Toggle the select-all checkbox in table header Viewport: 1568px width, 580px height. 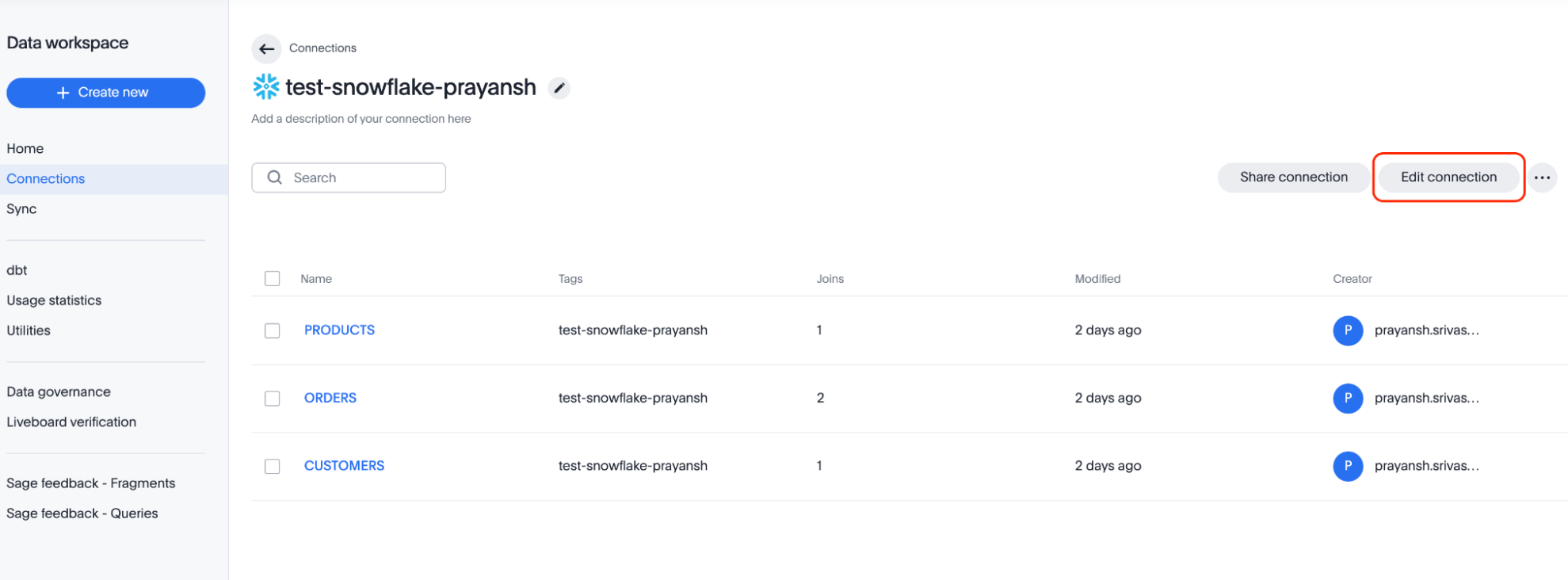[273, 279]
